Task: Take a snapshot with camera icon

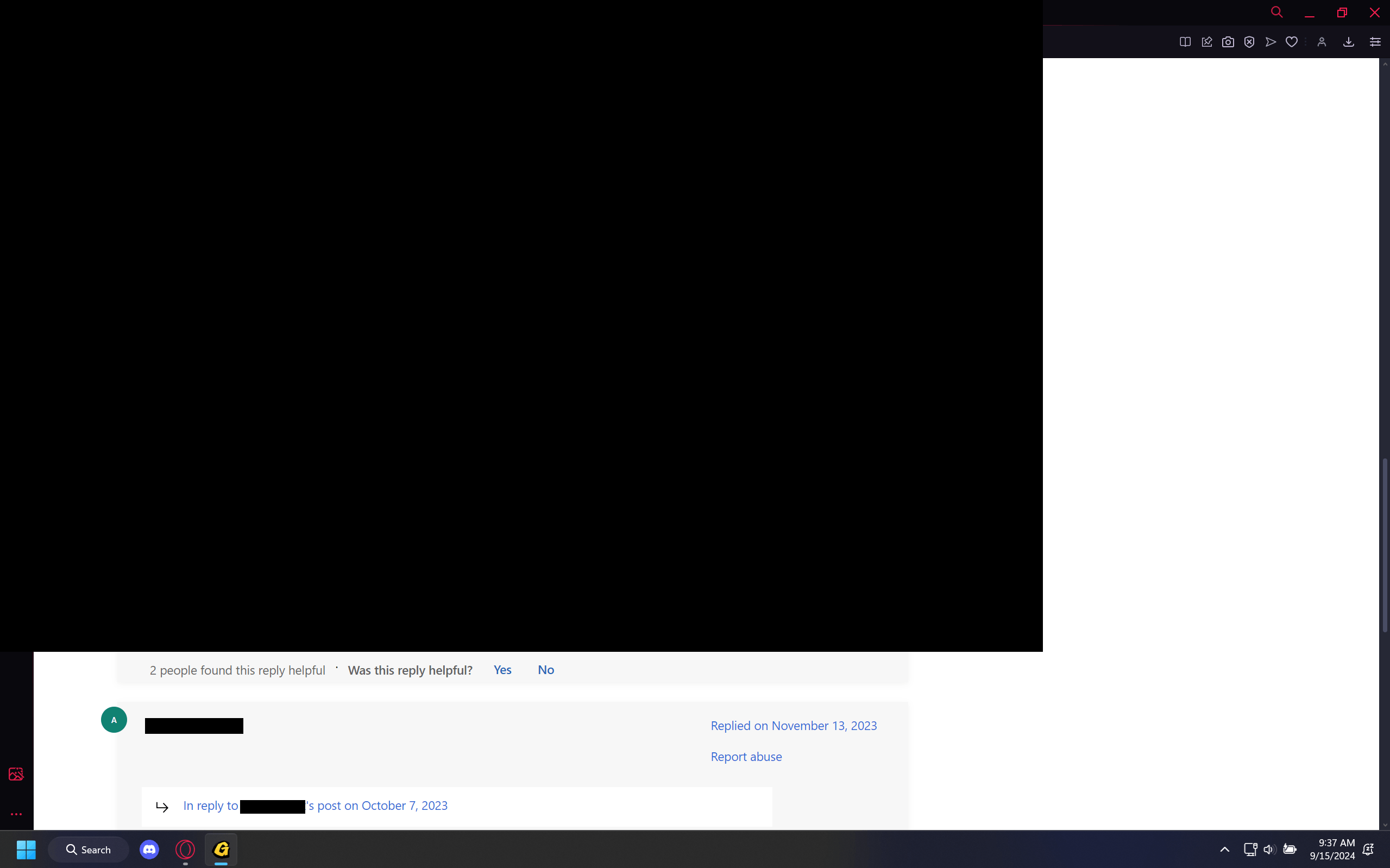Action: click(1228, 42)
